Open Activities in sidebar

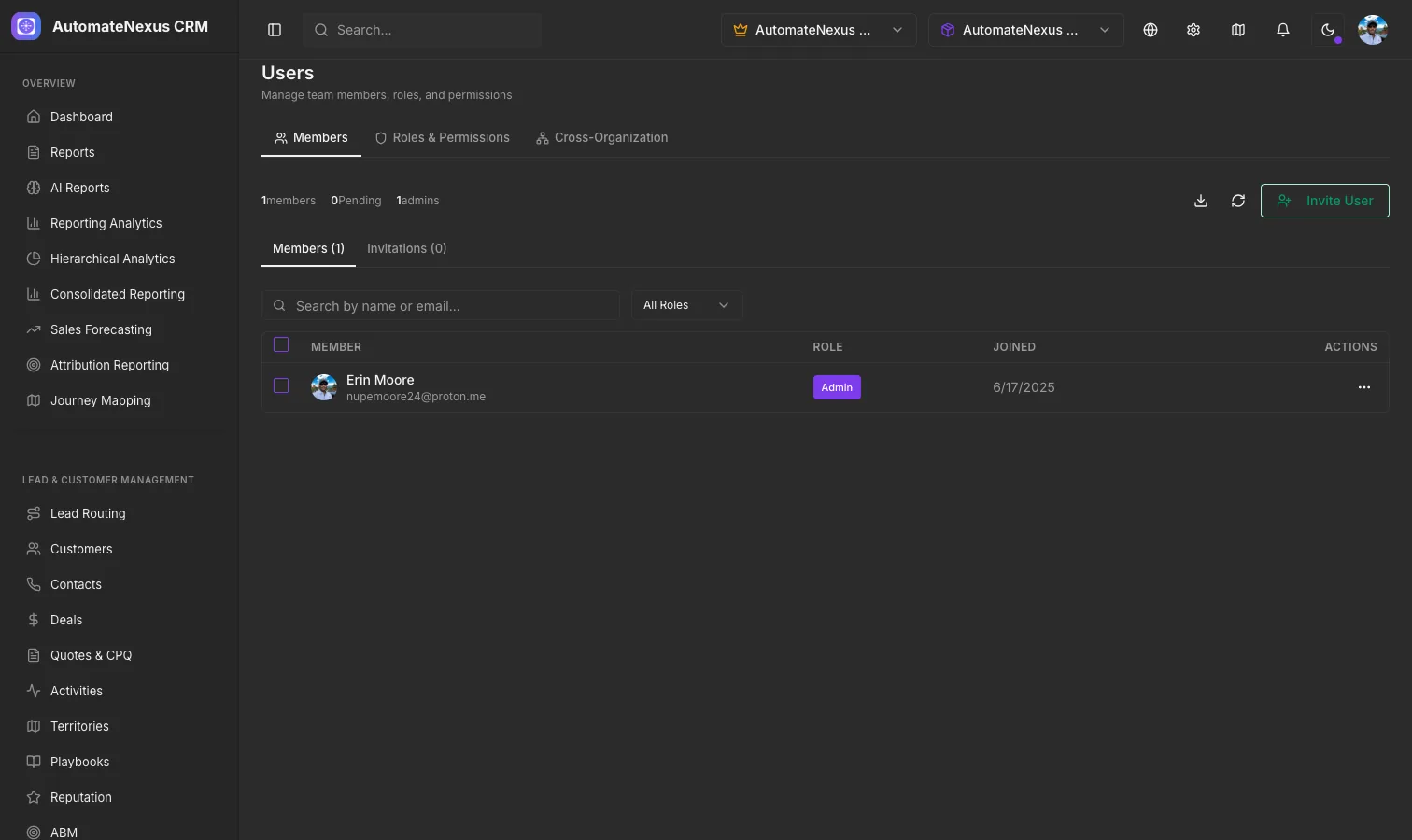(x=120, y=691)
